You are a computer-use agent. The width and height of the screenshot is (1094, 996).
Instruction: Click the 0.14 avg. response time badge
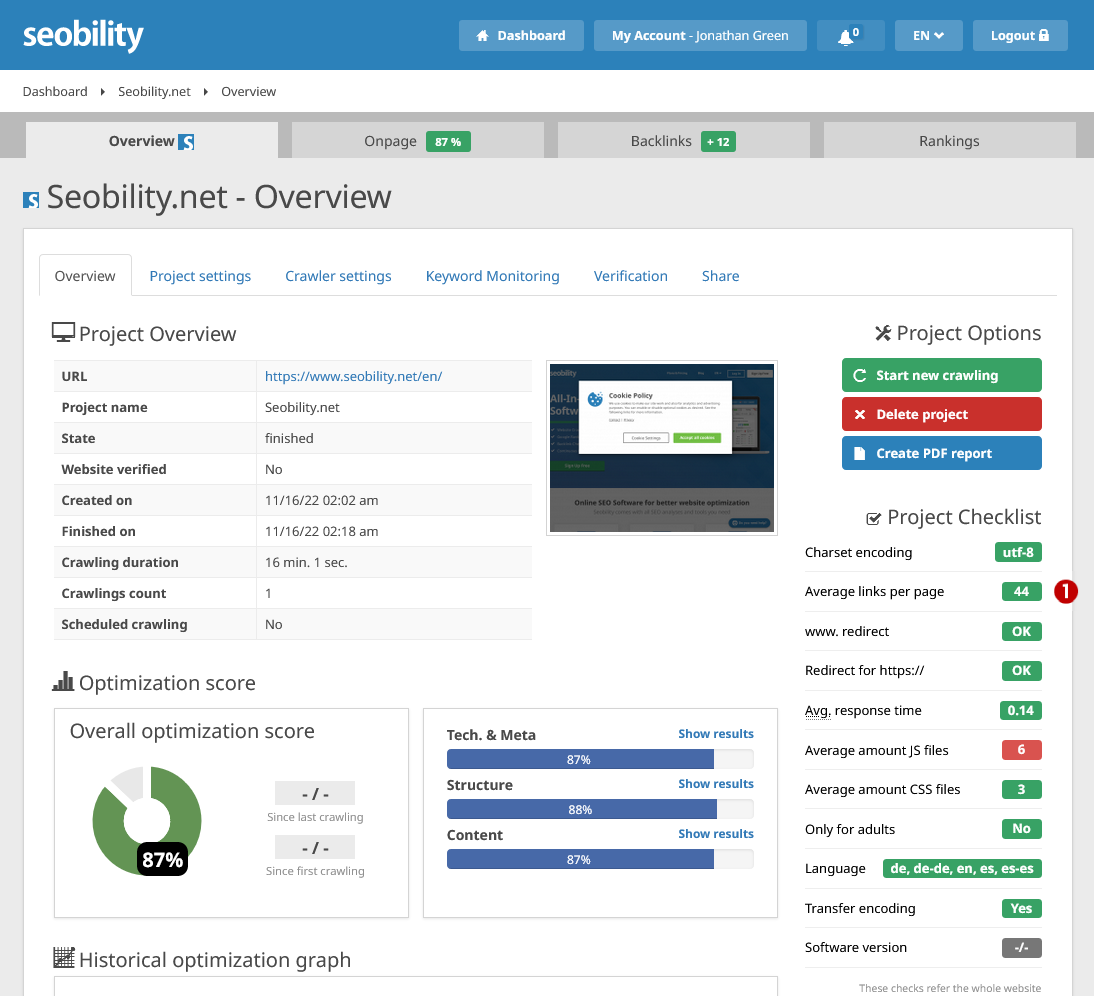pos(1020,710)
